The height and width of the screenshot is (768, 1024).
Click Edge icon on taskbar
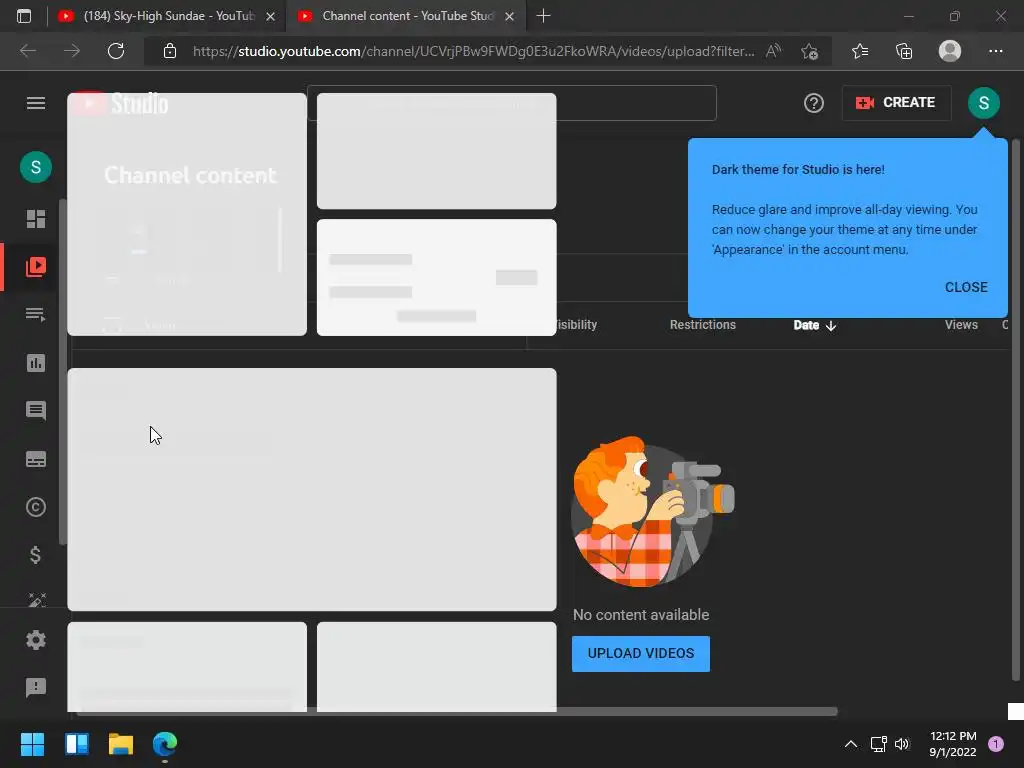pyautogui.click(x=165, y=744)
